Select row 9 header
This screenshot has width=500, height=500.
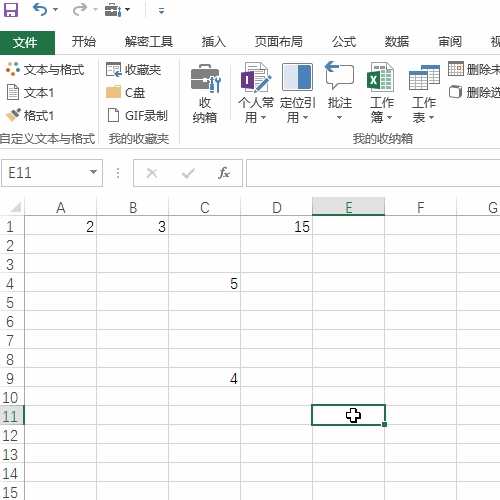11,378
